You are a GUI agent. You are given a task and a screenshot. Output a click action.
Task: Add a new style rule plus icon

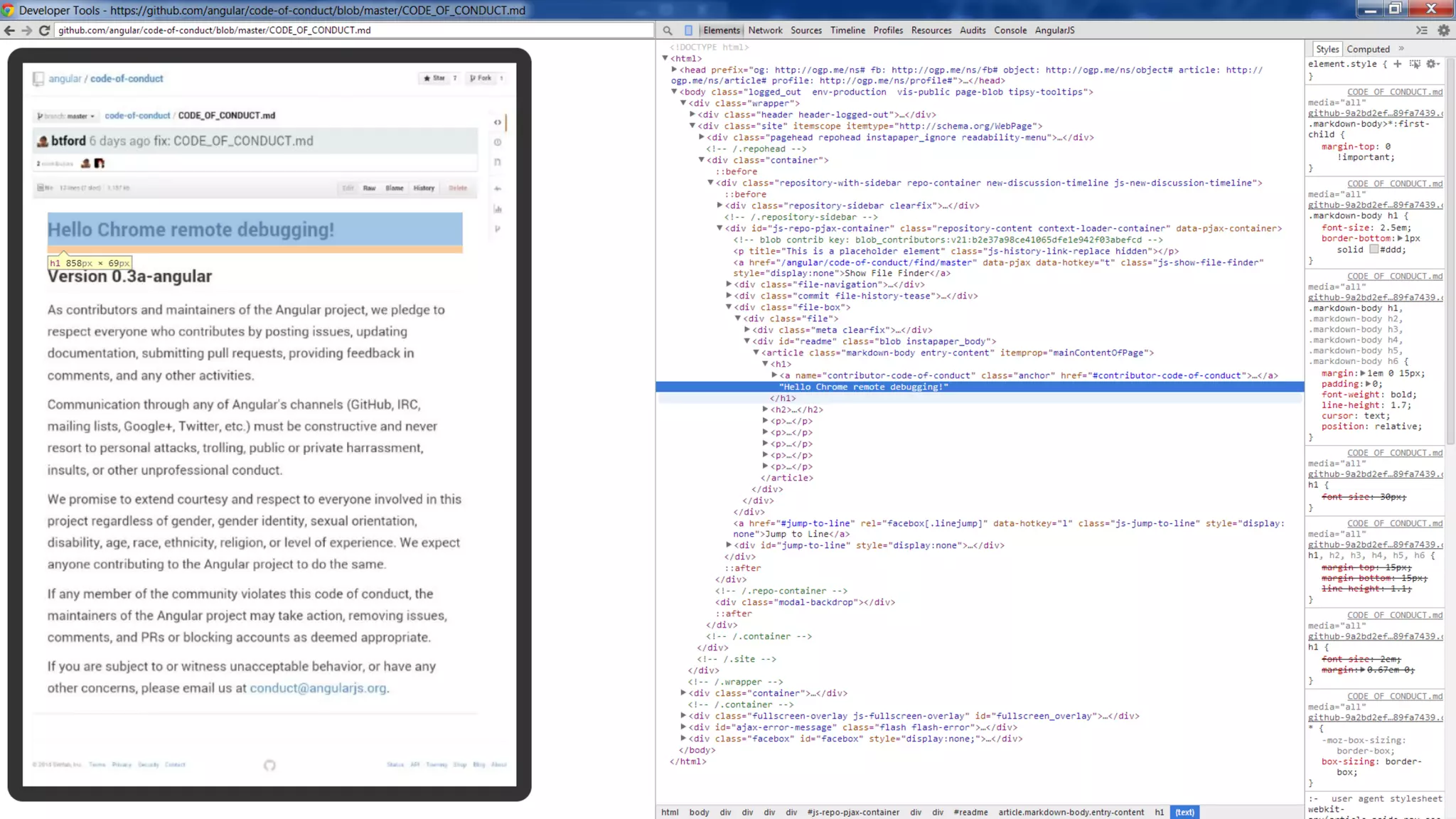pos(1398,64)
